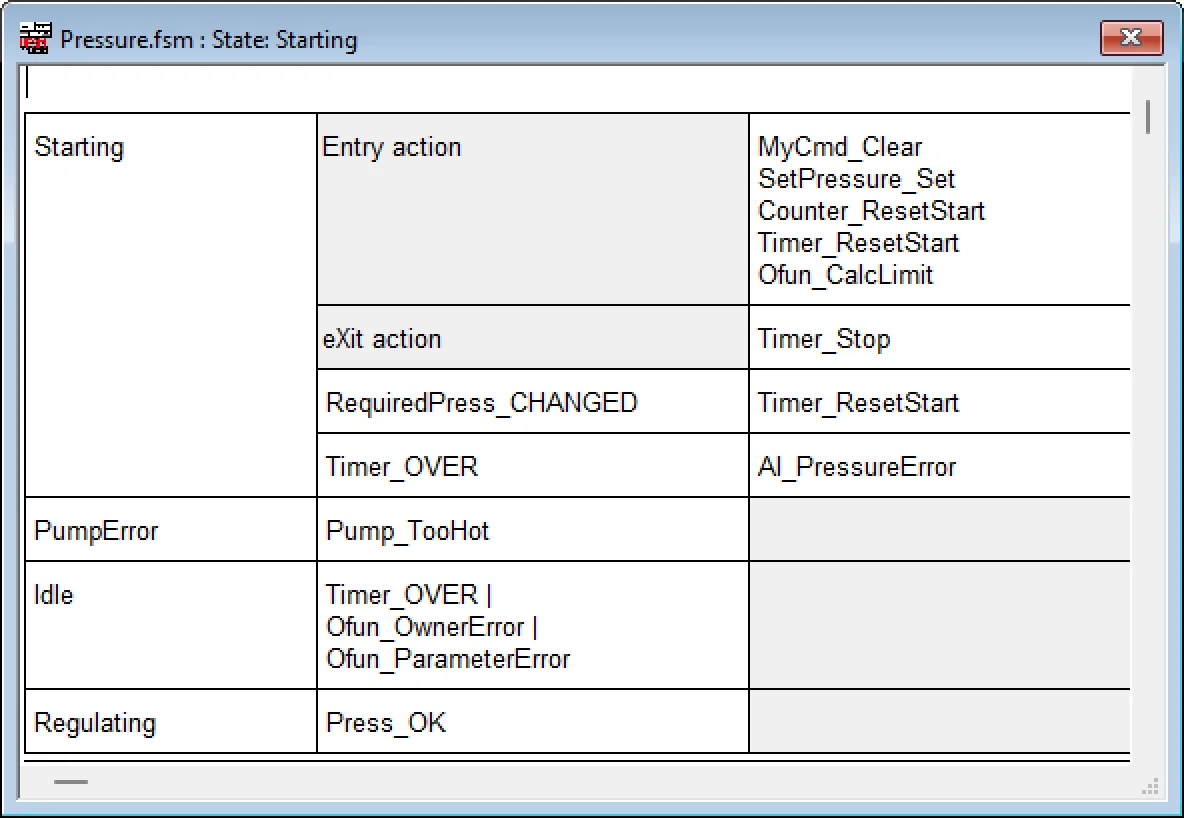Select the MyCmd_Clear action
This screenshot has width=1184, height=818.
839,147
